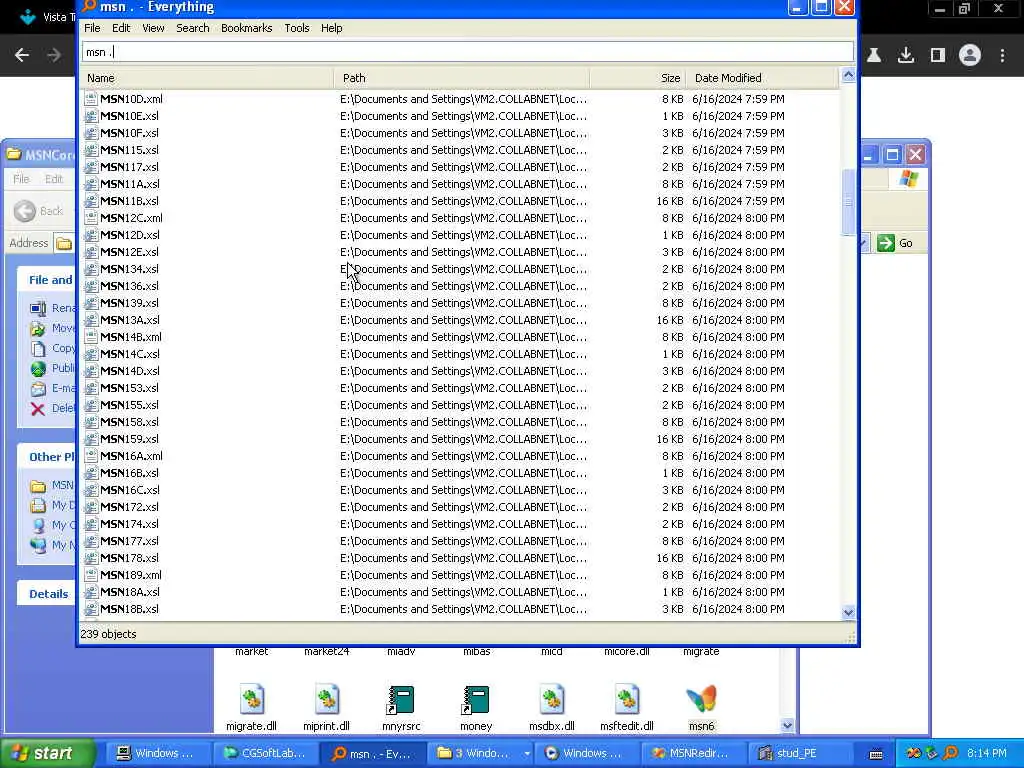Screen dimensions: 1024x768
Task: Click the results scrollbar up arrow
Action: click(x=848, y=75)
